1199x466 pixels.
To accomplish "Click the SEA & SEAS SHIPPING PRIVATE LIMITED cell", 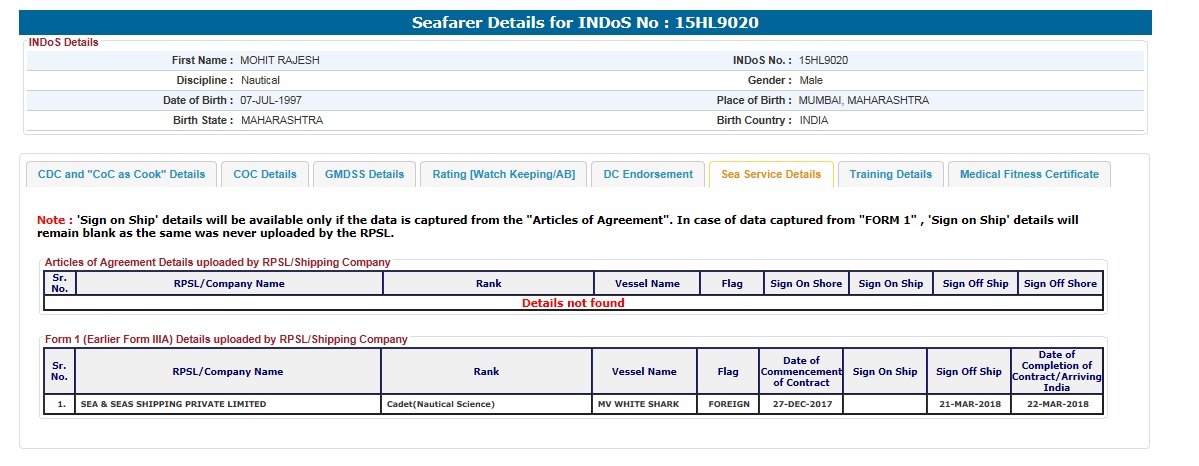I will click(x=174, y=404).
